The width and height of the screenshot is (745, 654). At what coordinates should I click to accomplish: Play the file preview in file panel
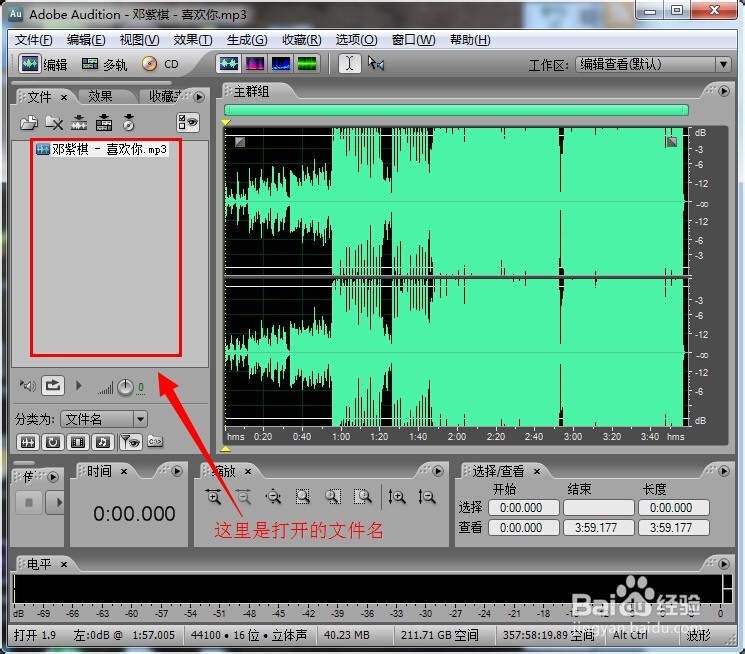(x=79, y=385)
